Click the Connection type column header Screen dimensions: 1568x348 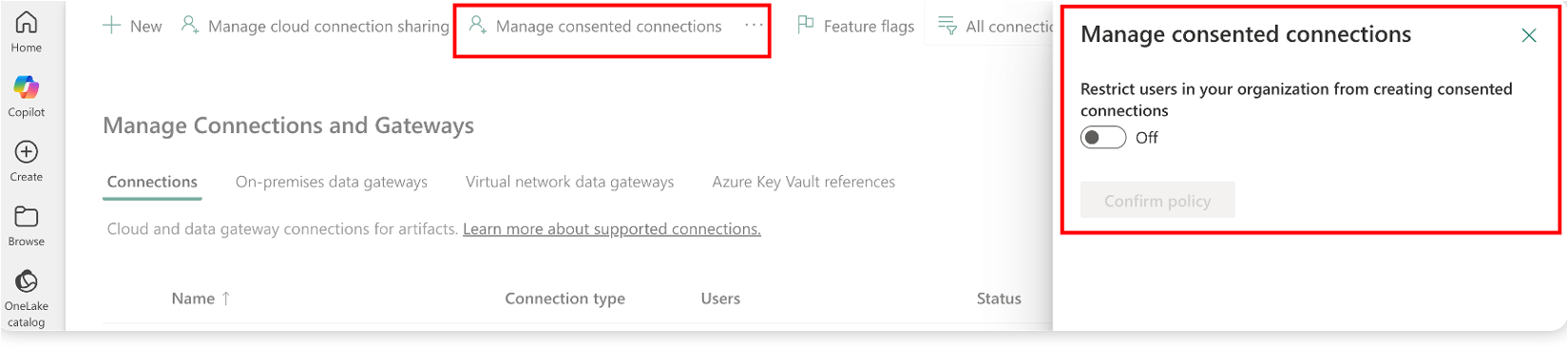pyautogui.click(x=565, y=299)
